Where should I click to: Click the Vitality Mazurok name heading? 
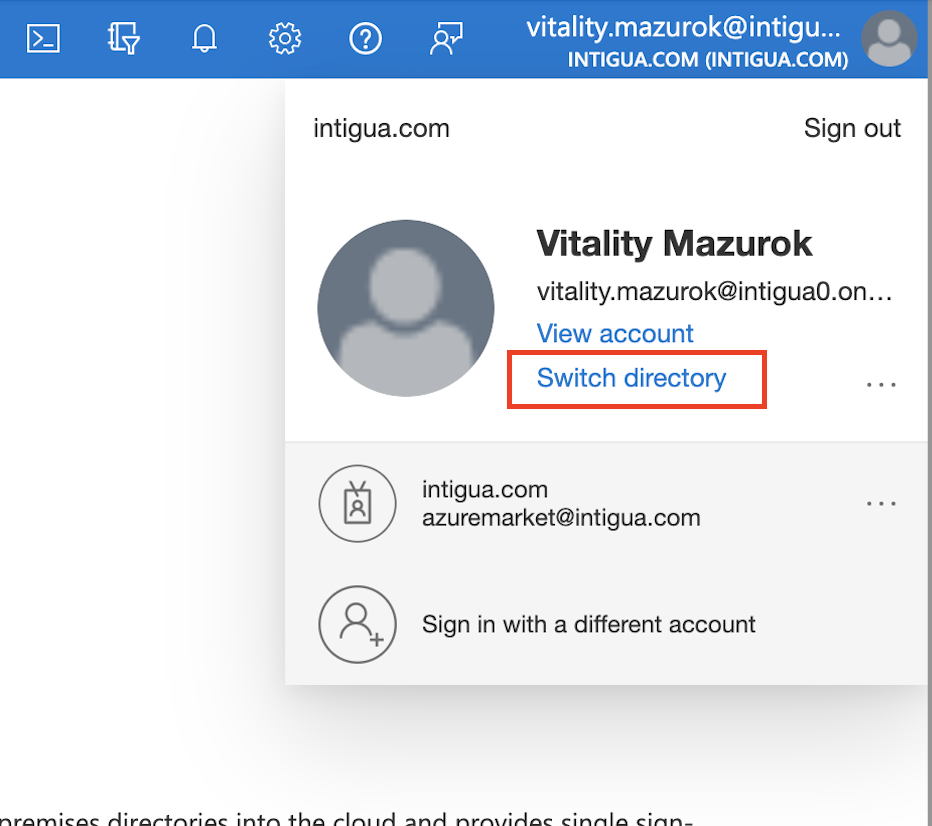674,243
